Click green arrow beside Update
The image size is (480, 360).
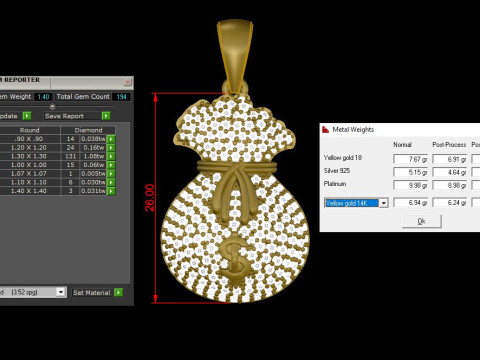point(27,116)
